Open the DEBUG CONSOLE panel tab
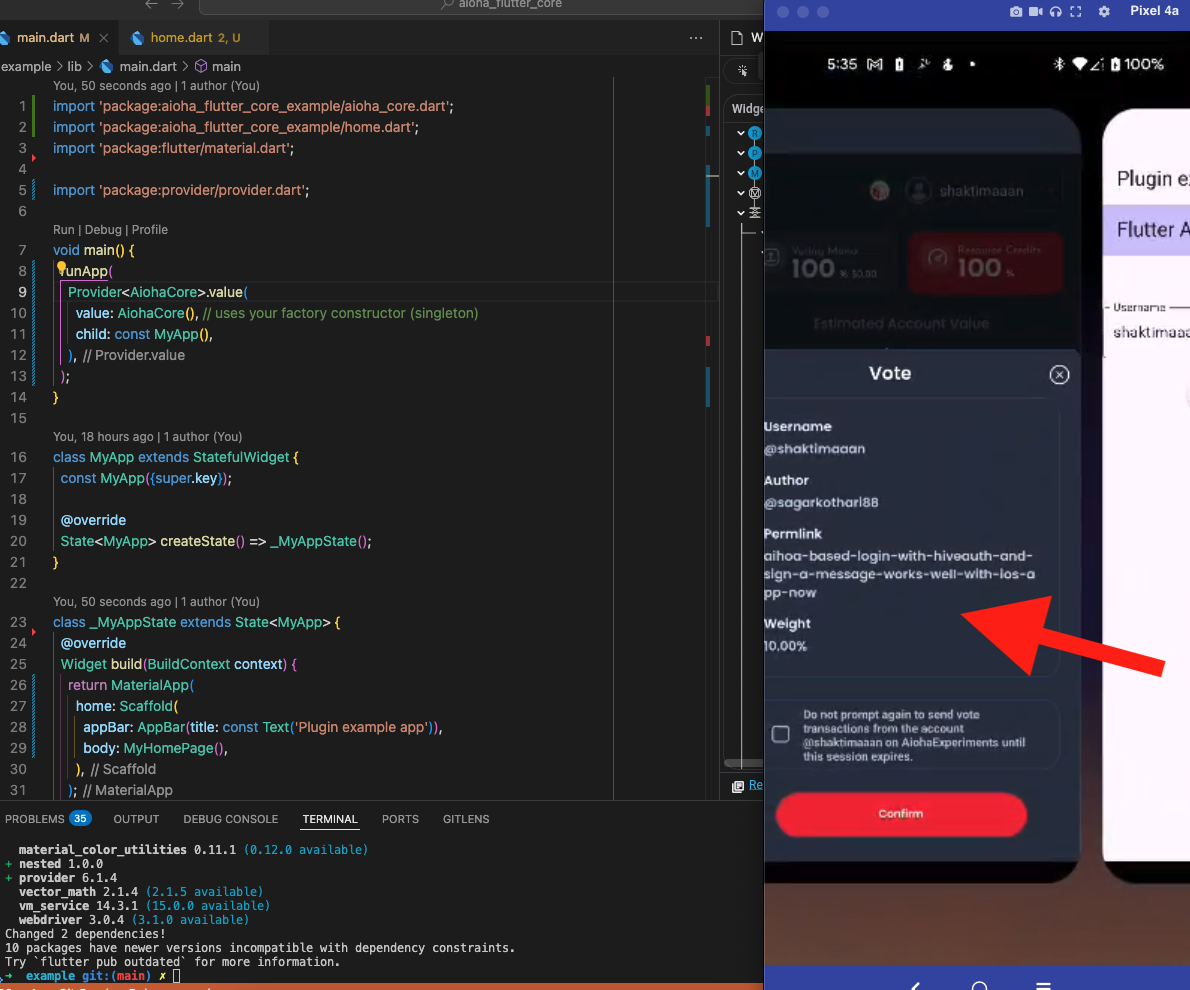1190x990 pixels. pyautogui.click(x=231, y=819)
